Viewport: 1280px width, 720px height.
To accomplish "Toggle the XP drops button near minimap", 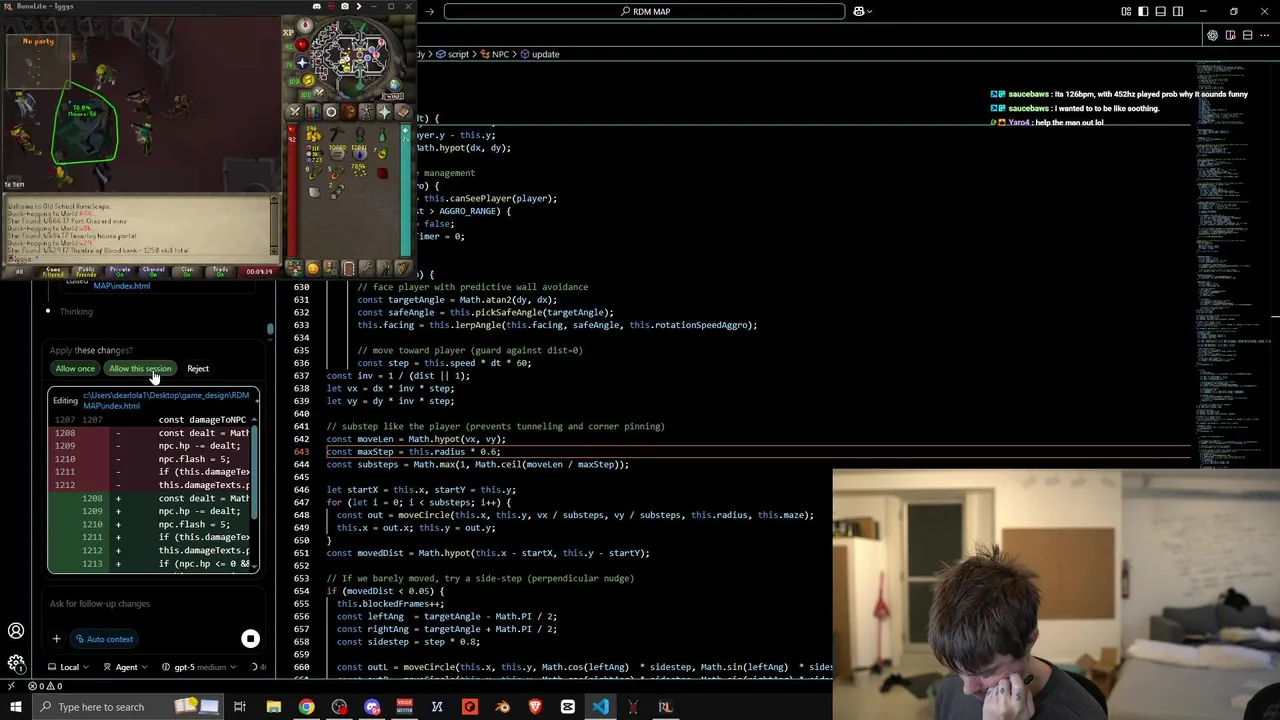I will [x=289, y=33].
